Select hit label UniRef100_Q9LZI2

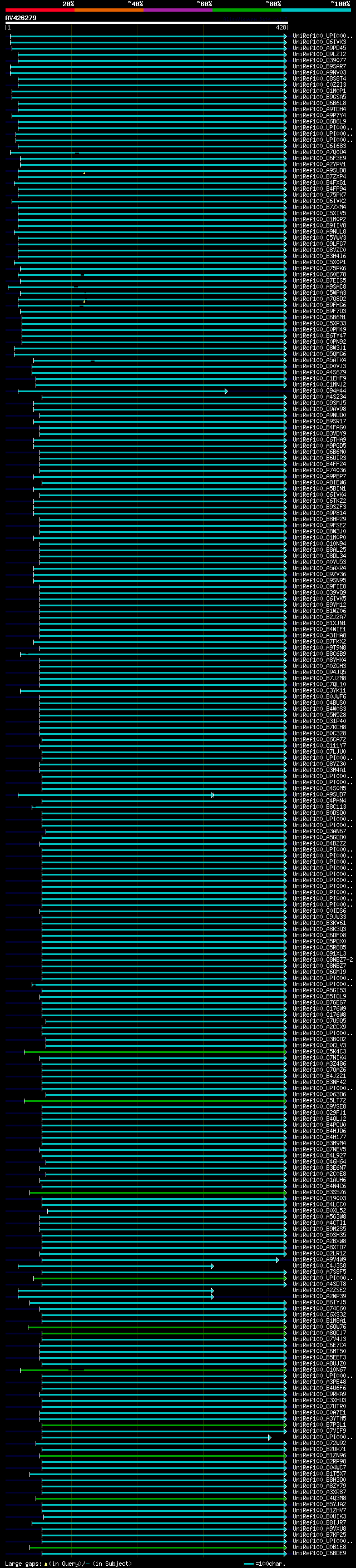pos(319,54)
